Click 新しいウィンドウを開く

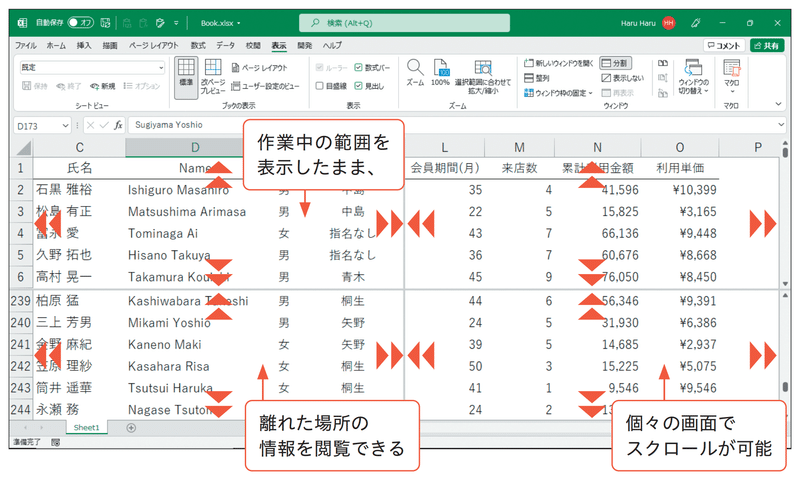pos(559,63)
